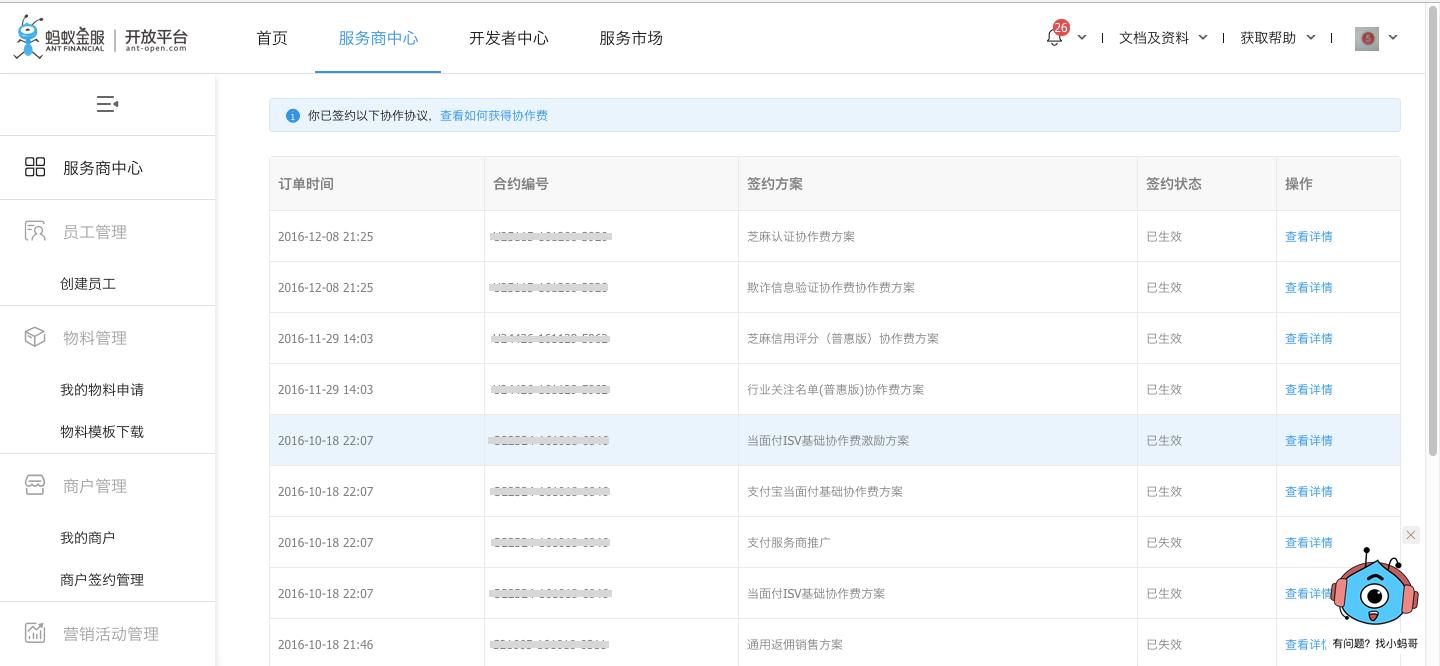Go to the 服务市场 section
Image resolution: width=1440 pixels, height=666 pixels.
coord(631,38)
